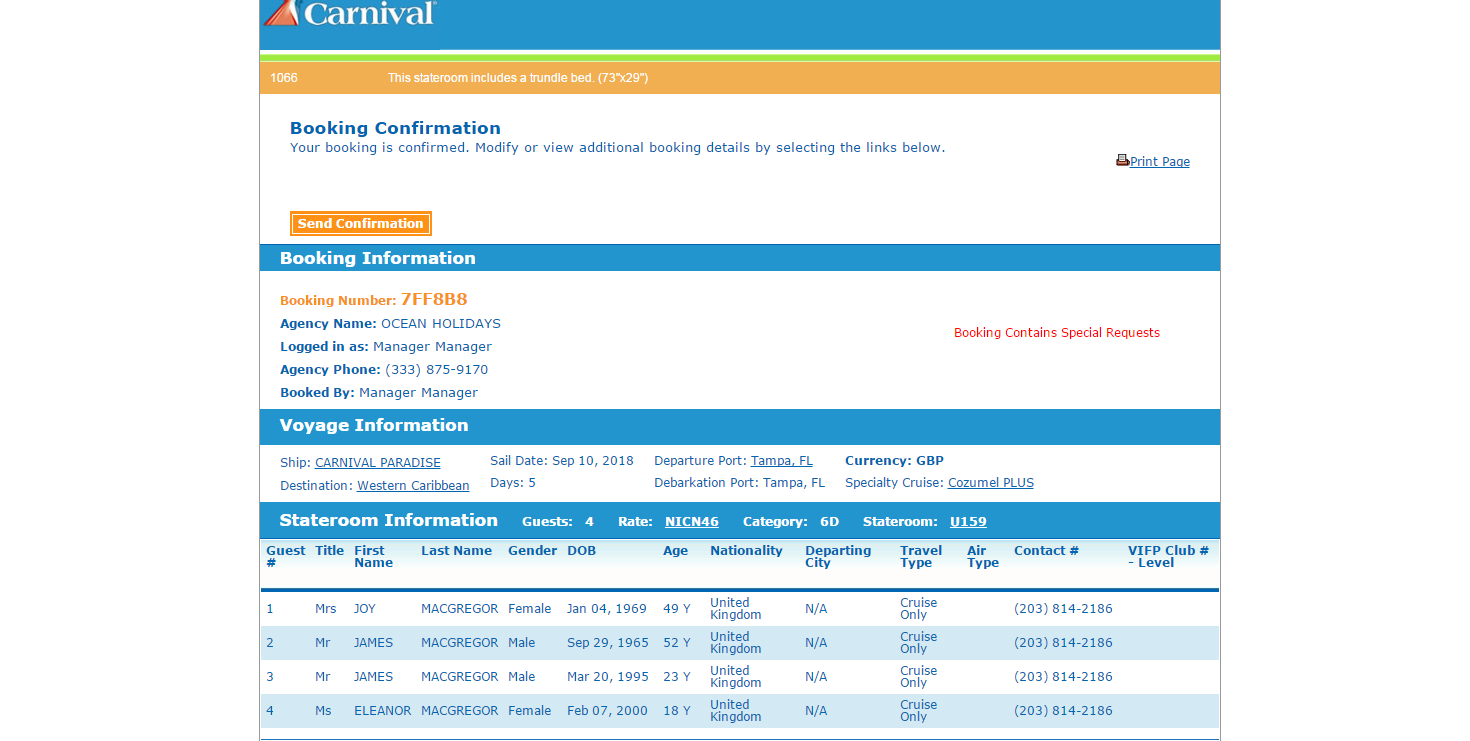This screenshot has width=1470, height=741.
Task: Click the age 49 Y cell
Action: tap(677, 609)
